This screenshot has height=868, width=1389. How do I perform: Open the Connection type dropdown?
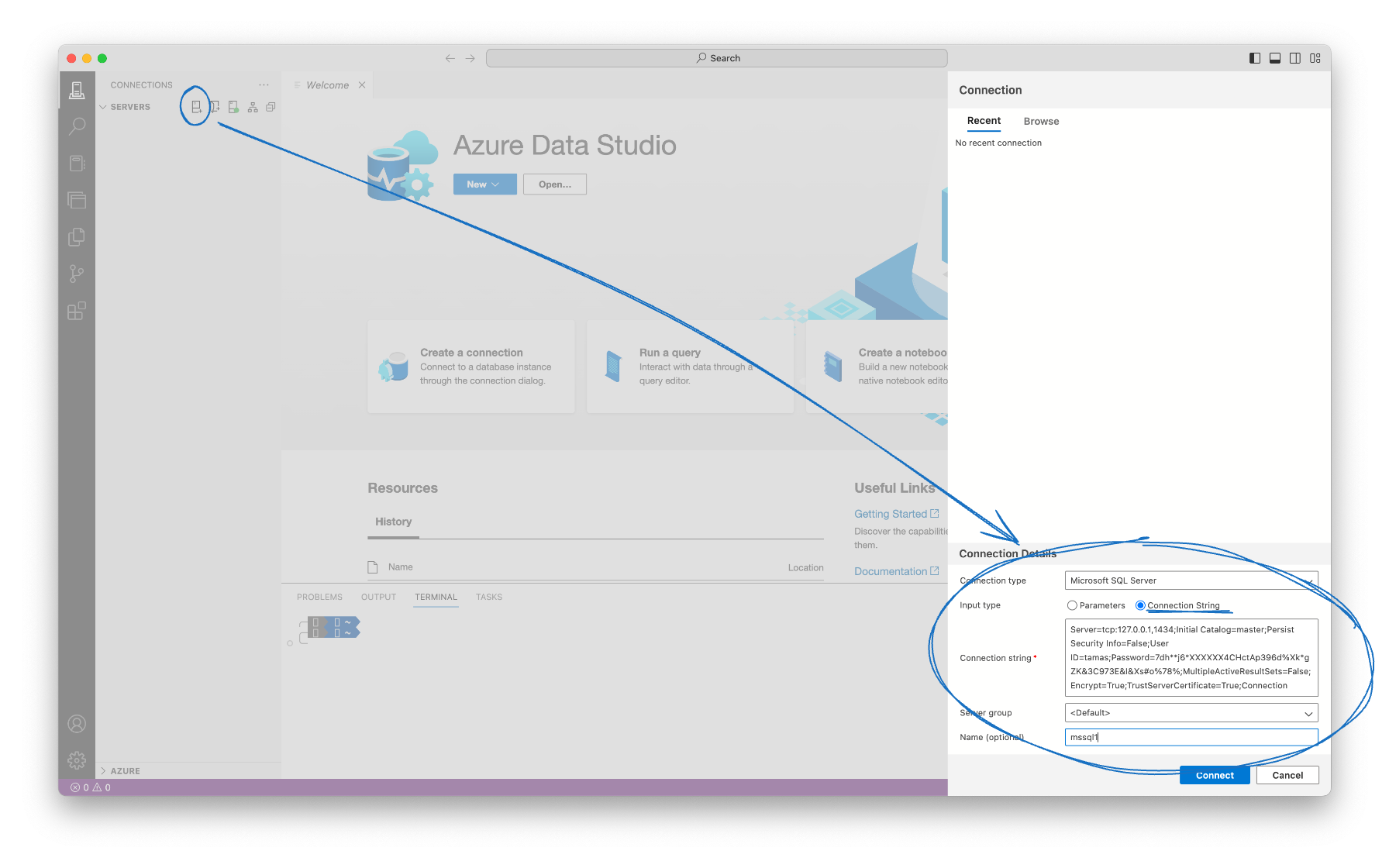(x=1191, y=580)
